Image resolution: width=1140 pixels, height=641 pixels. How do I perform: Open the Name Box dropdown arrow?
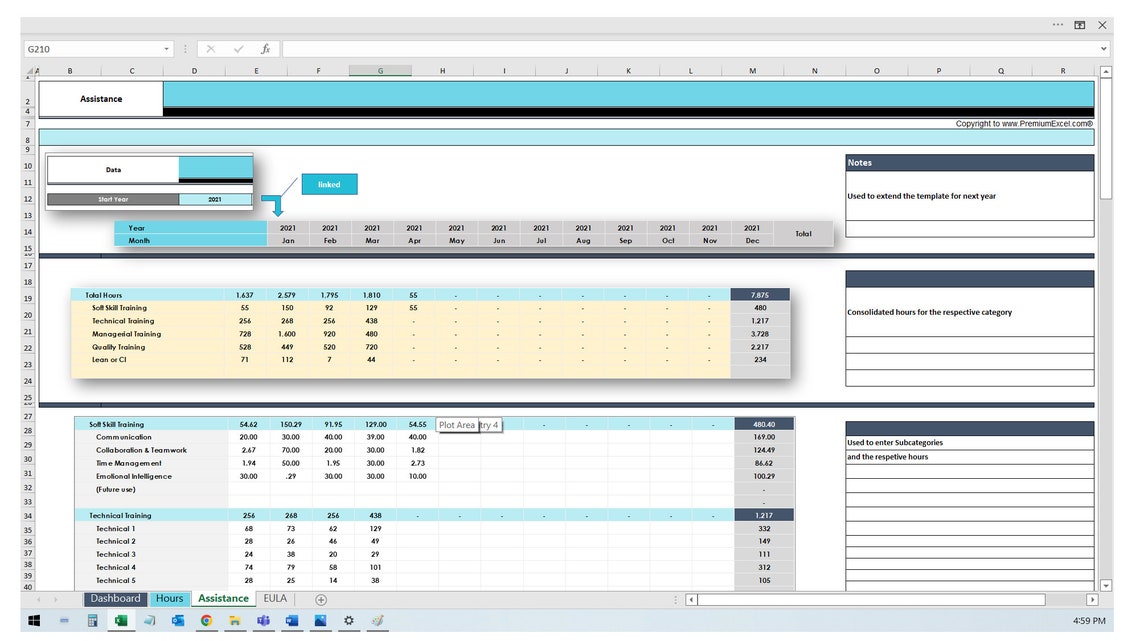pyautogui.click(x=166, y=49)
